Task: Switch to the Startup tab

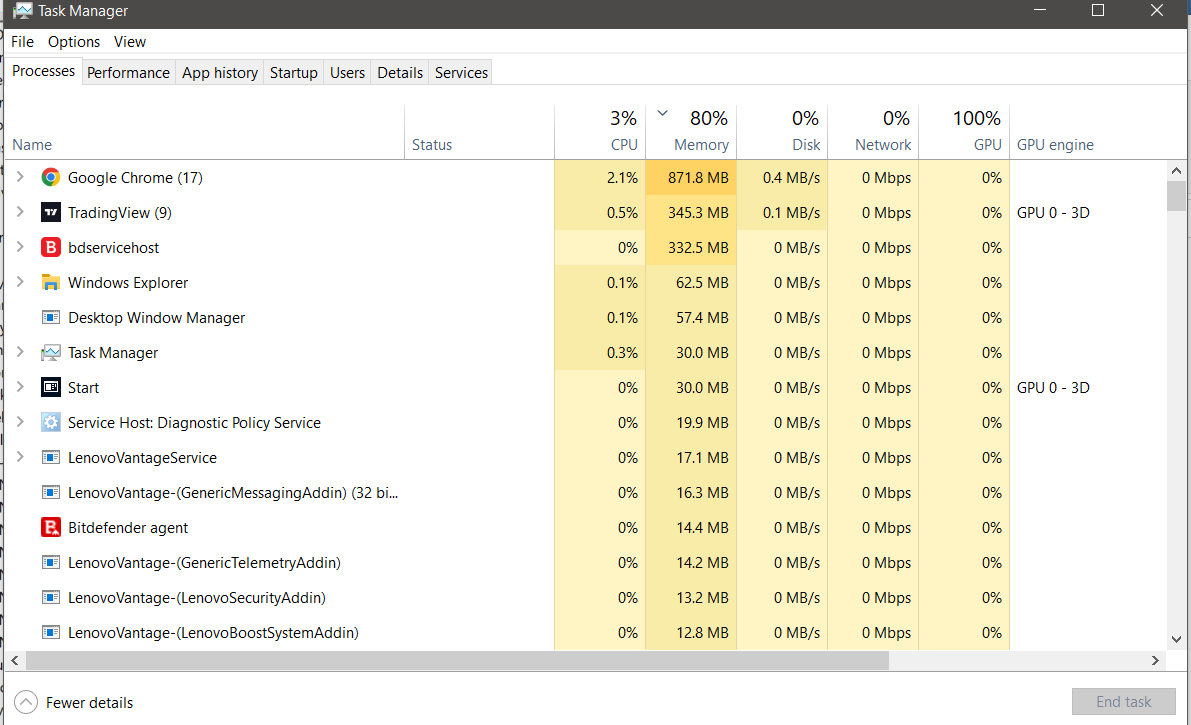Action: click(x=294, y=73)
